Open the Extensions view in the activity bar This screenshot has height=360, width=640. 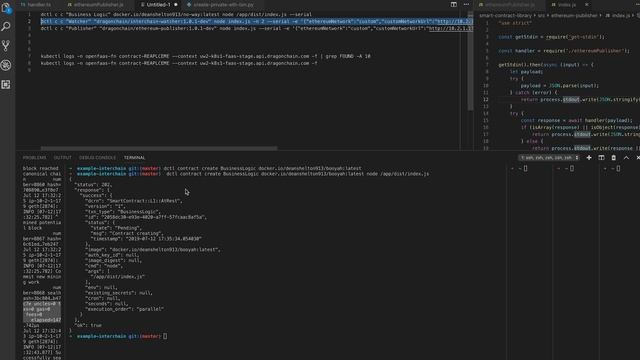tap(6, 84)
